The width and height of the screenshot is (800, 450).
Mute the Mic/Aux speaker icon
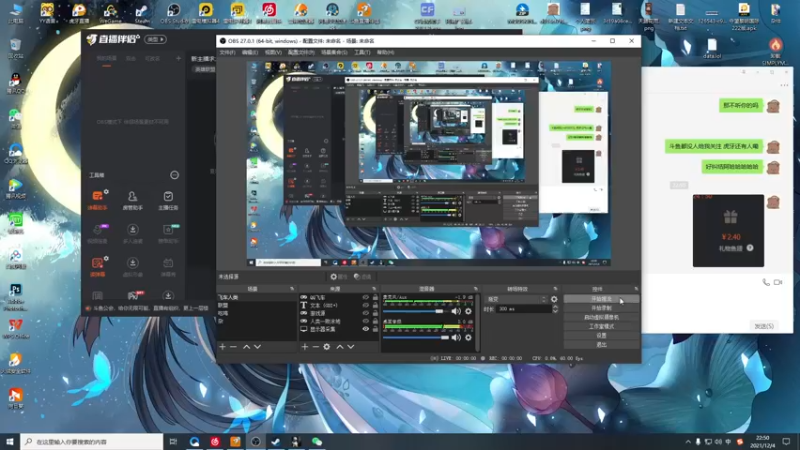tap(456, 311)
